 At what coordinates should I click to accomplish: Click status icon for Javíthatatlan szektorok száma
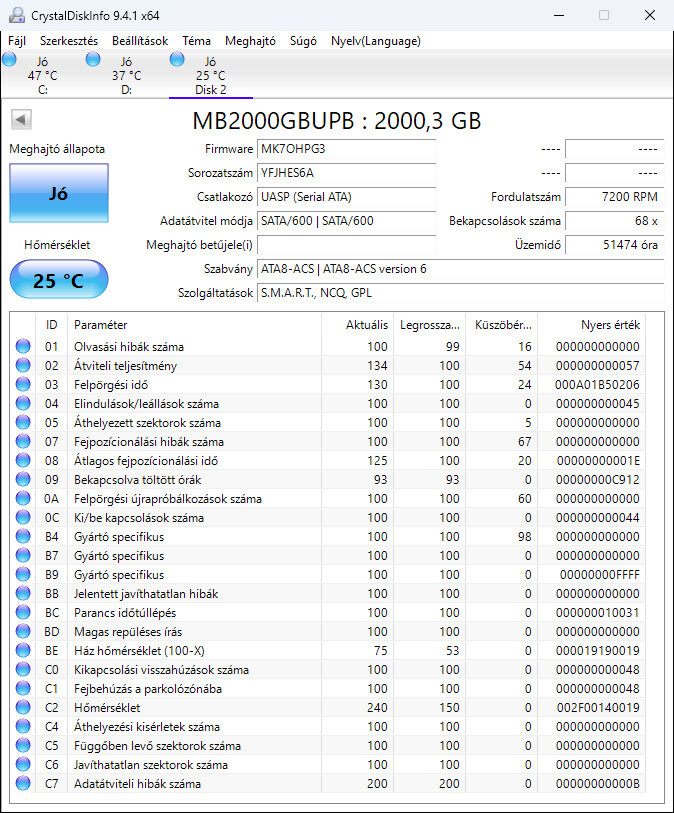[x=23, y=764]
